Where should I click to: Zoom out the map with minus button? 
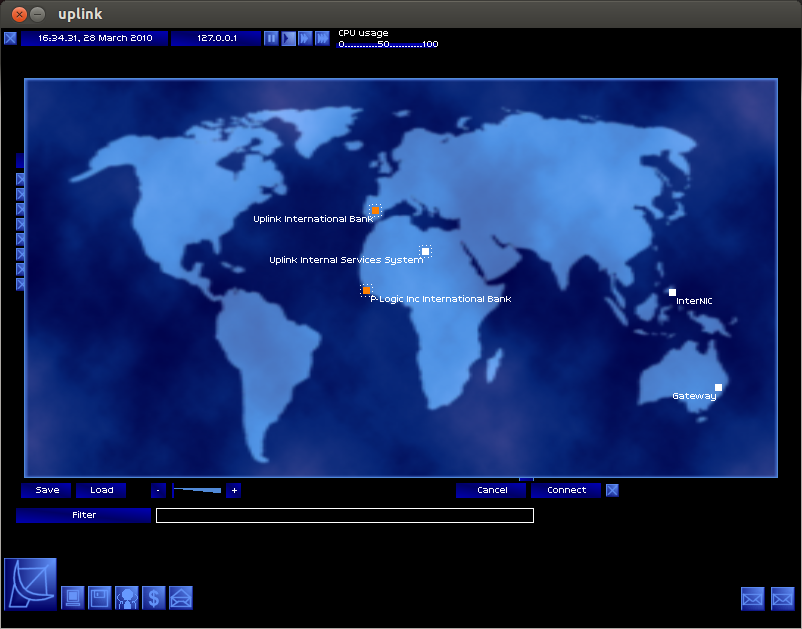pos(159,490)
